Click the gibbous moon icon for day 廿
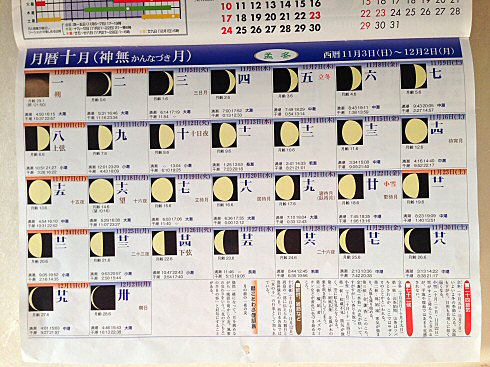This screenshot has width=490, height=367. 350,187
